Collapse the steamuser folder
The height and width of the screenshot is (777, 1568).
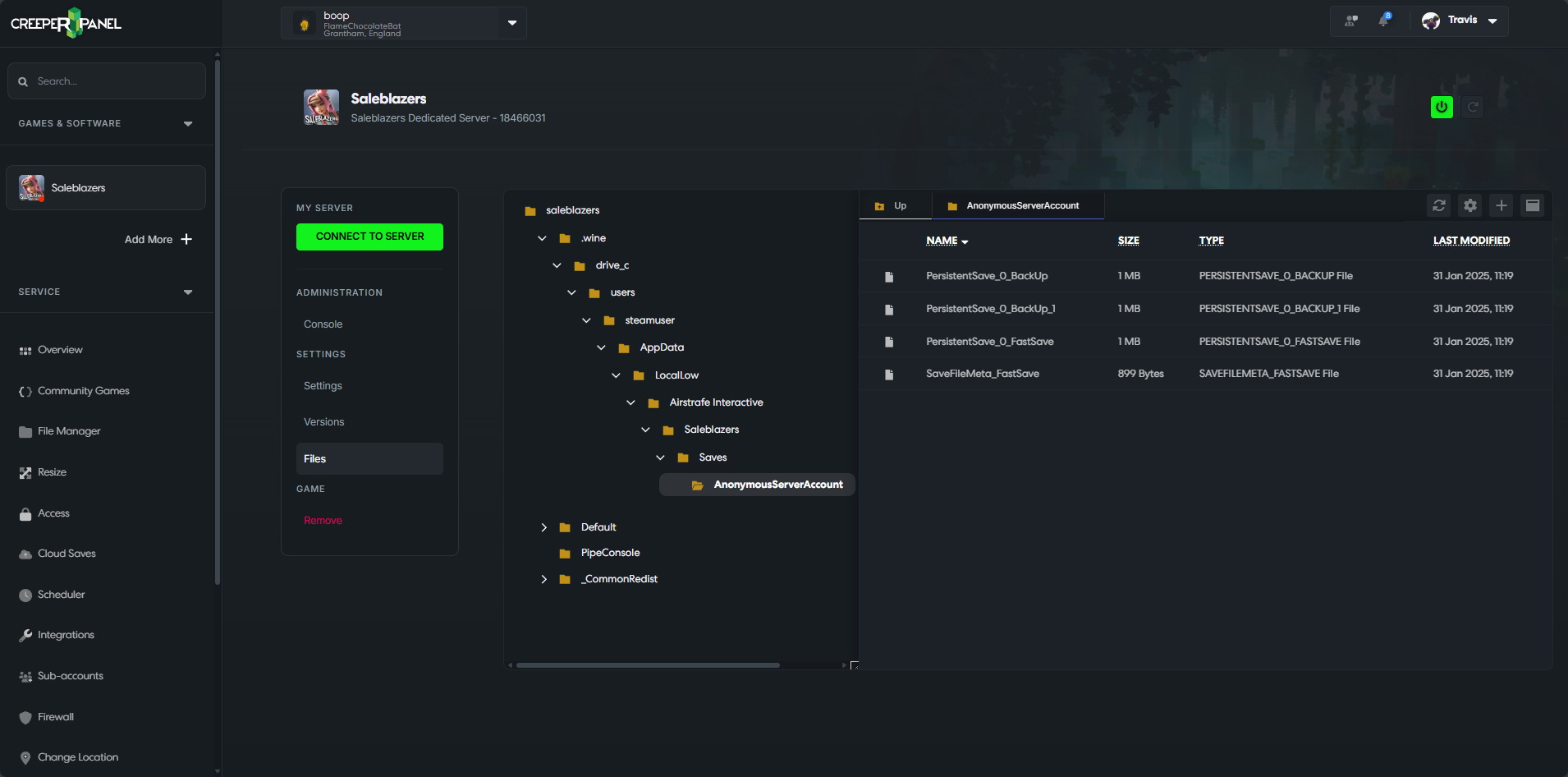(x=586, y=320)
